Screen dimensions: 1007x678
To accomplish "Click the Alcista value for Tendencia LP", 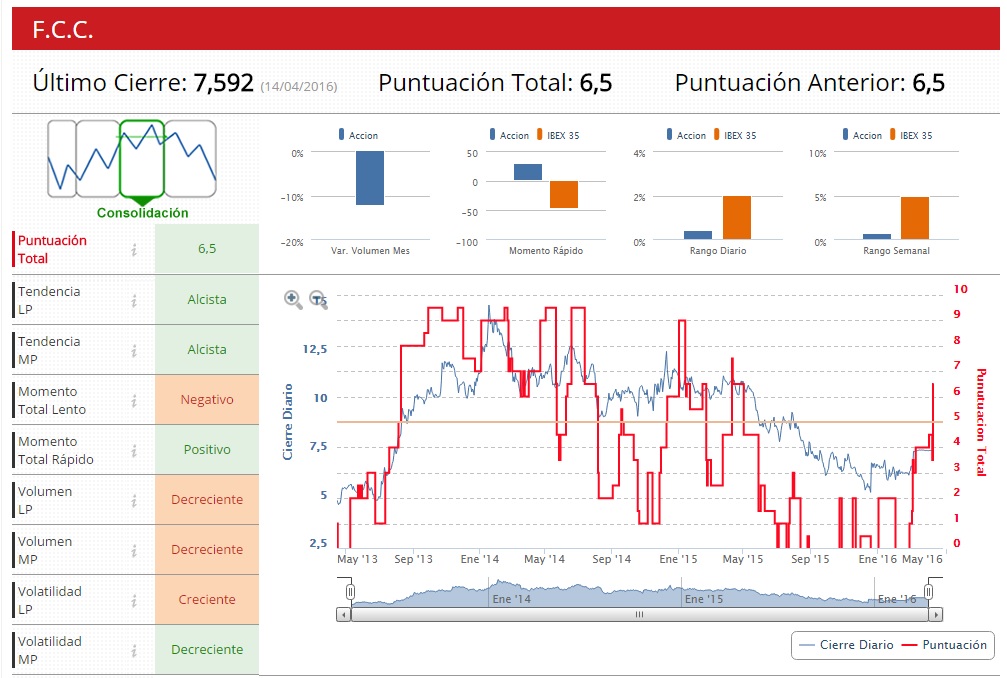I will 207,299.
